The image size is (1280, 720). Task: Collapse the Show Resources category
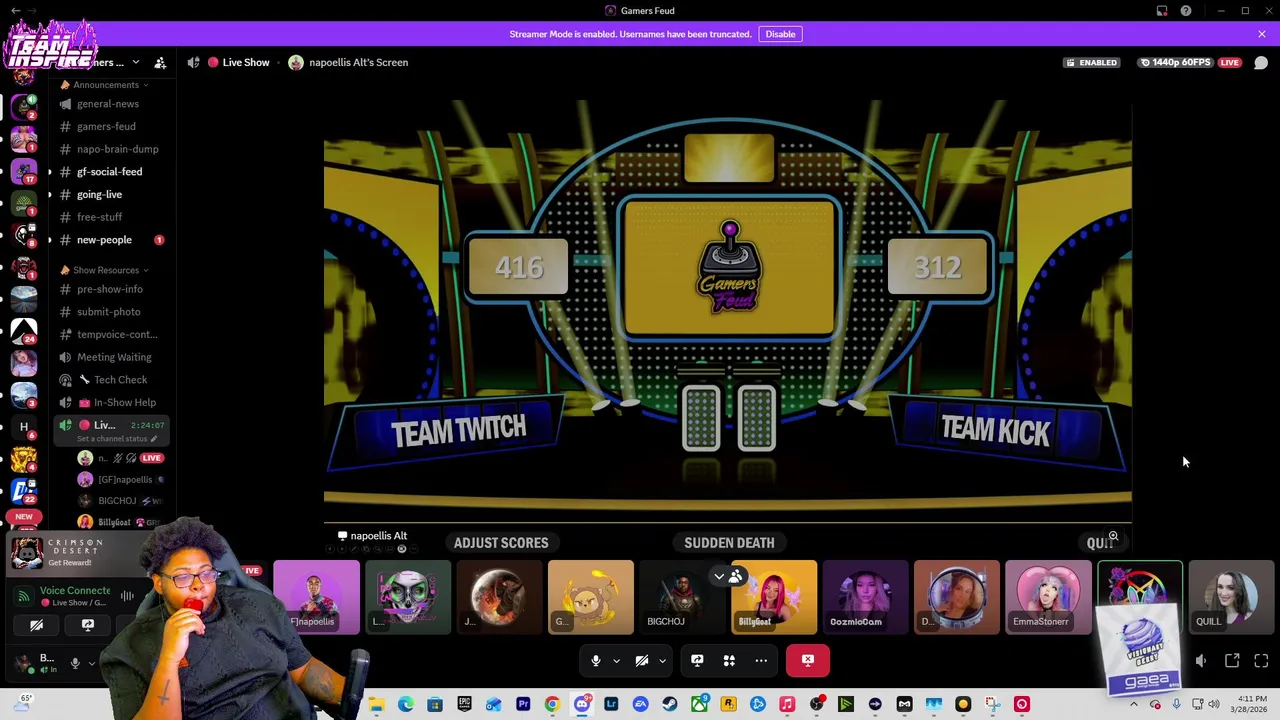point(105,270)
